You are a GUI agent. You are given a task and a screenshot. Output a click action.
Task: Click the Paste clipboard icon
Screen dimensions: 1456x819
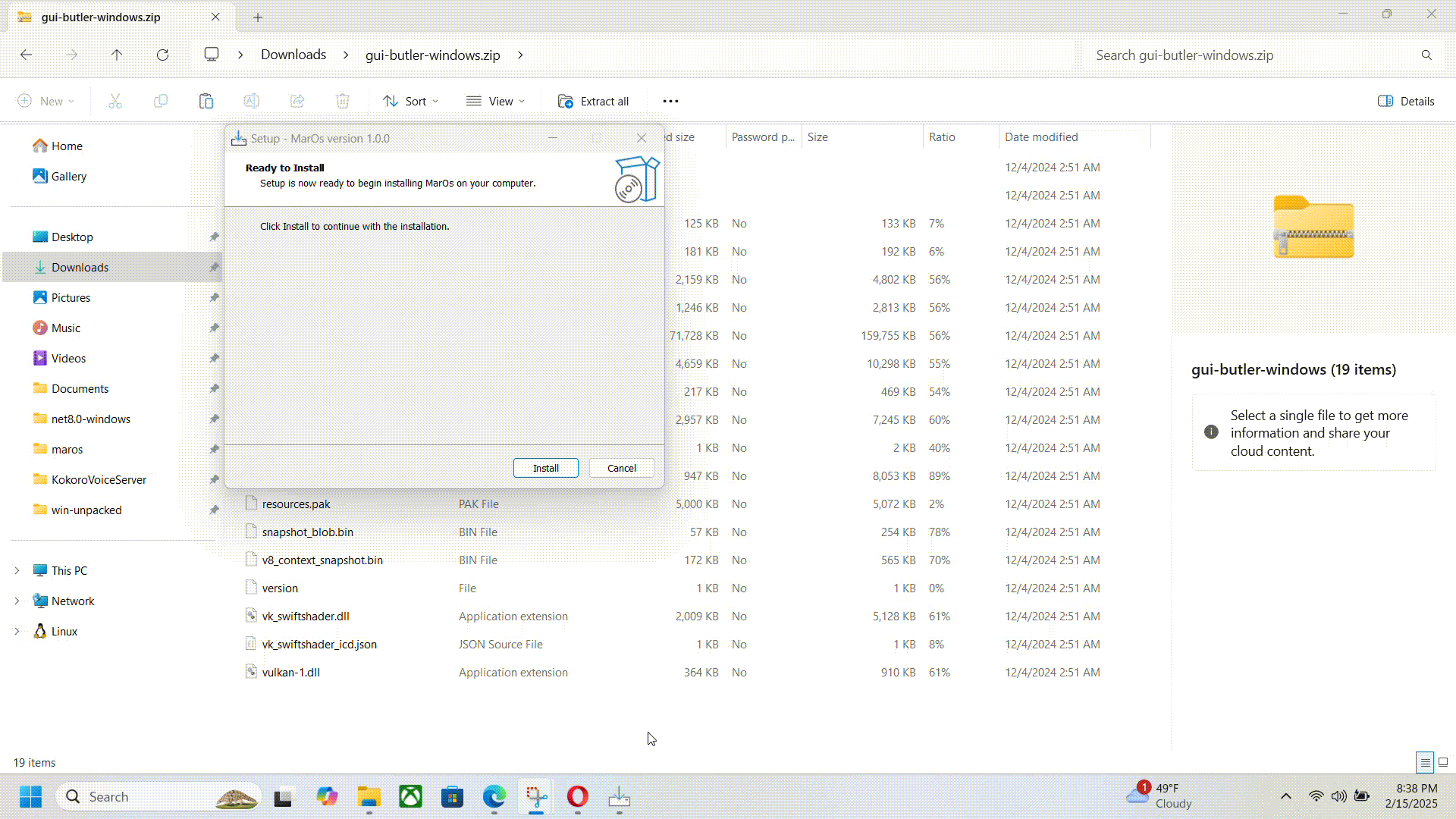tap(206, 101)
